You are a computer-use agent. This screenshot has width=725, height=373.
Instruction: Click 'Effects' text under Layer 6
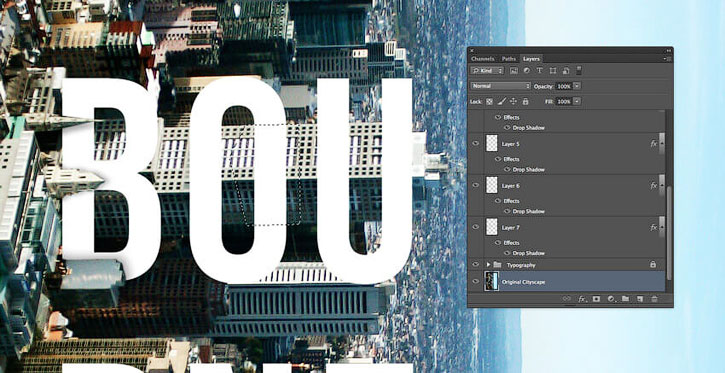point(511,201)
